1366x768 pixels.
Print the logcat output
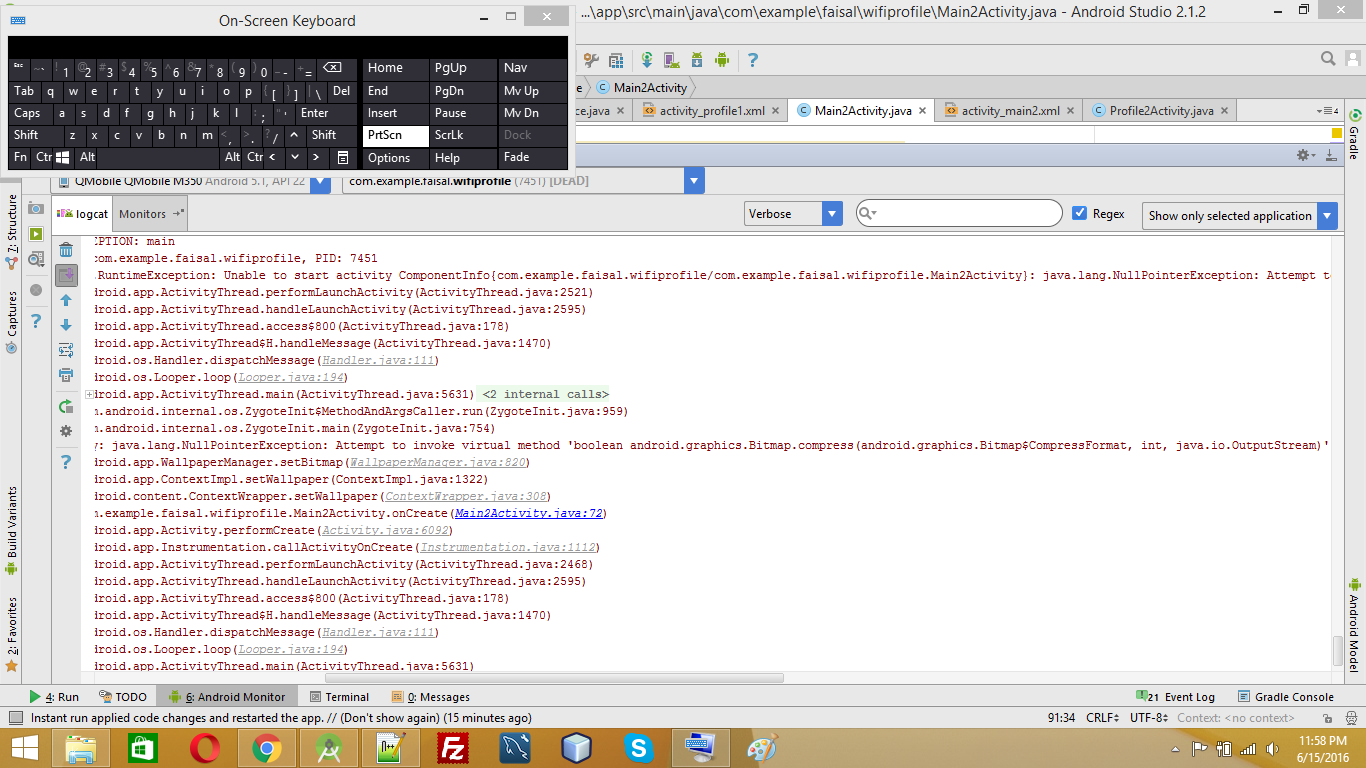pos(66,375)
